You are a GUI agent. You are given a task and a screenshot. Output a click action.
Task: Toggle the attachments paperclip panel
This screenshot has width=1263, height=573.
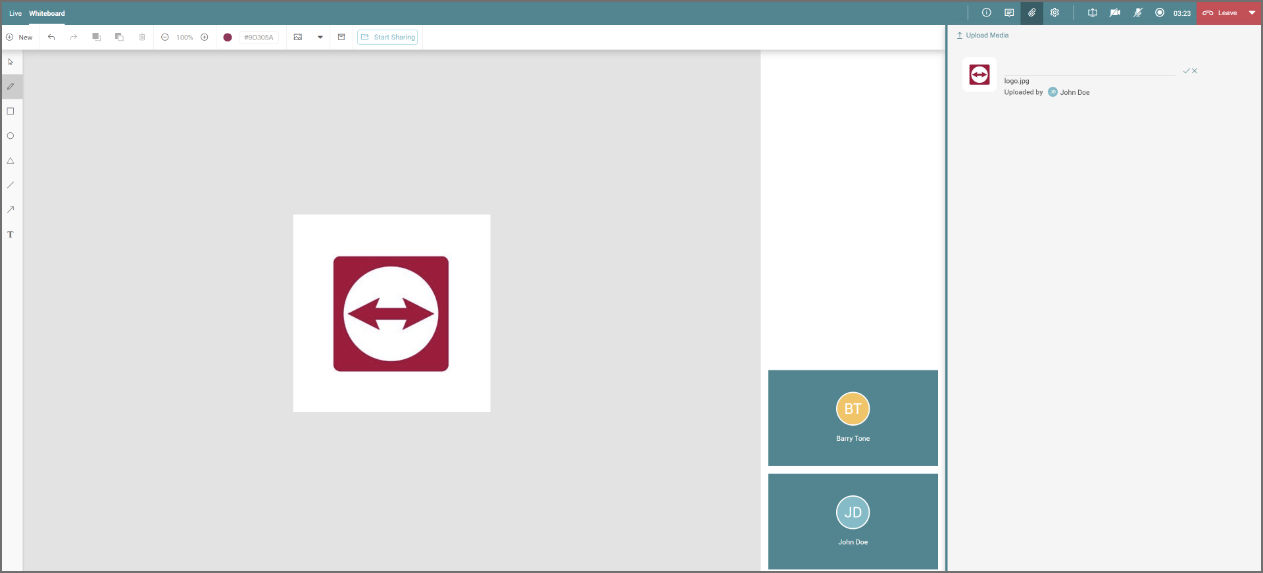pyautogui.click(x=1032, y=13)
